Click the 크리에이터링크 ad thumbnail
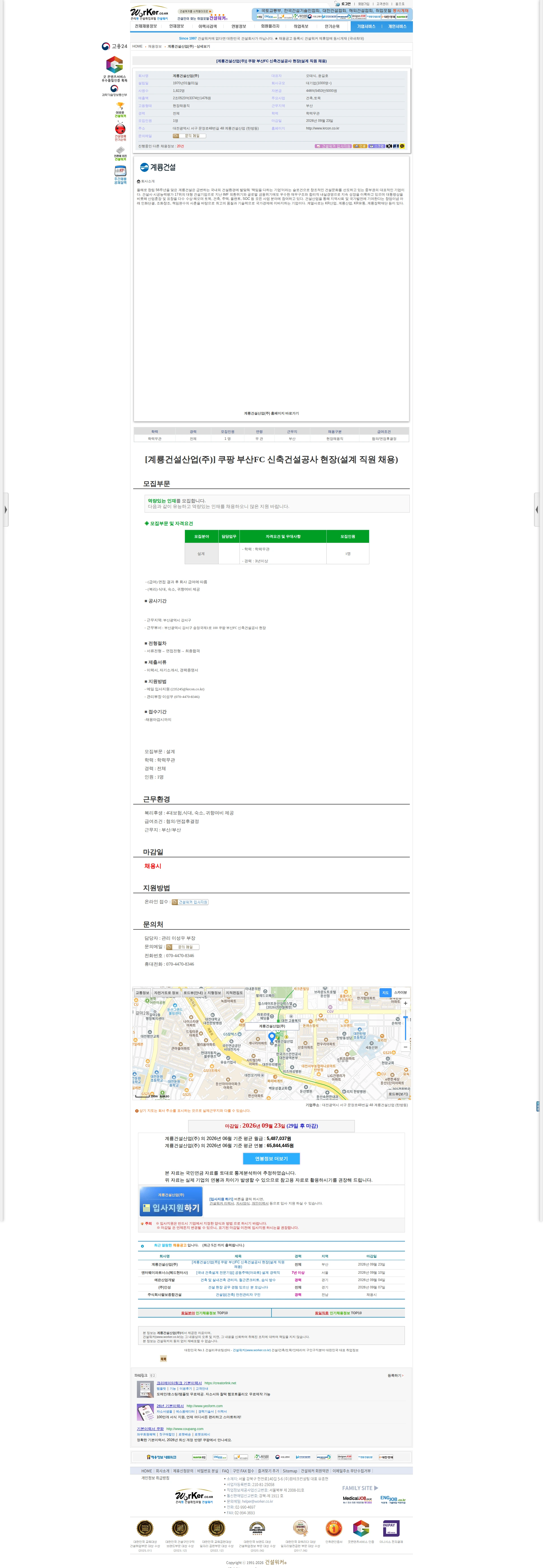 [145, 1389]
